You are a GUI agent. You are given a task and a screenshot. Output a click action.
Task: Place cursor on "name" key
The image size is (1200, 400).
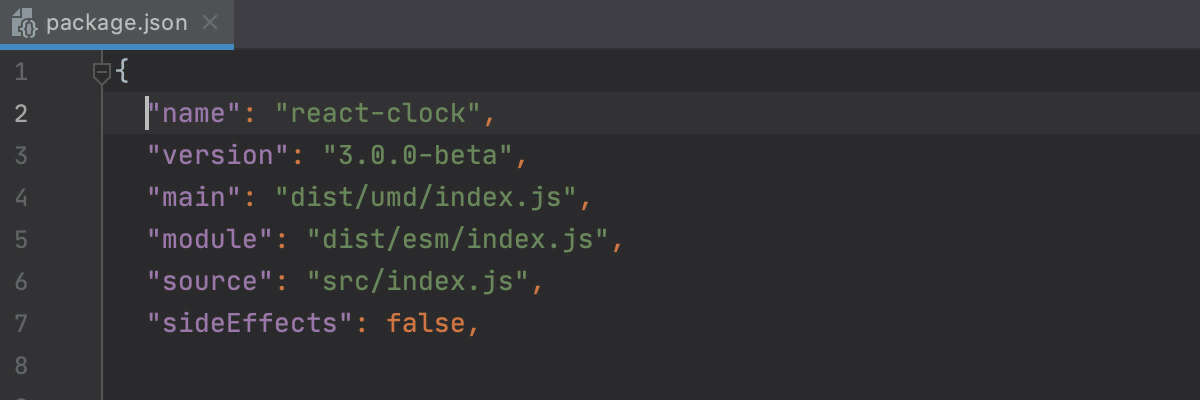[x=195, y=113]
